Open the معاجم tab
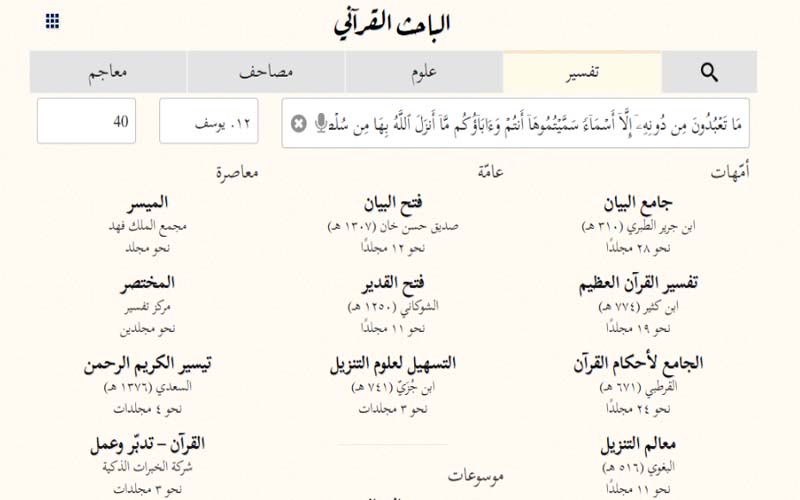Image resolution: width=800 pixels, height=500 pixels. (x=108, y=72)
